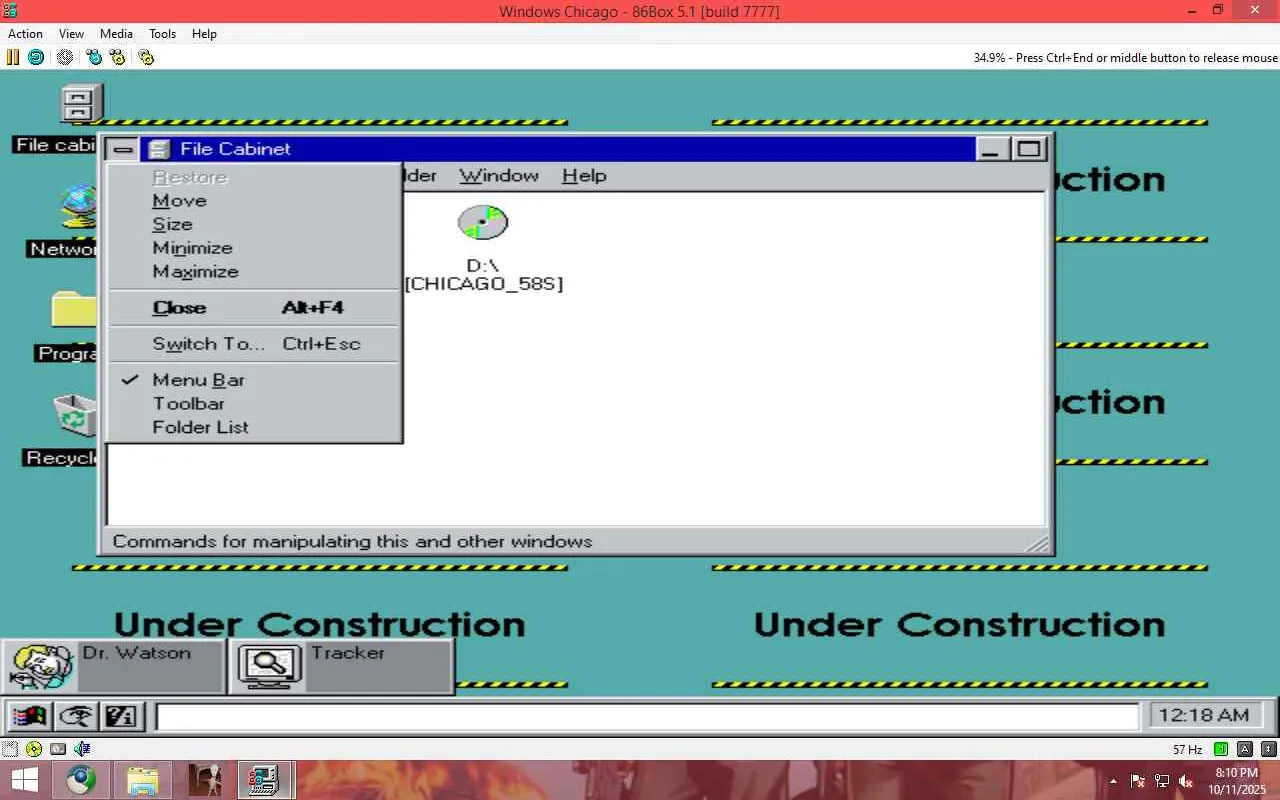This screenshot has height=800, width=1280.
Task: Click the hard disk status icon in 86Box status bar
Action: (x=58, y=749)
